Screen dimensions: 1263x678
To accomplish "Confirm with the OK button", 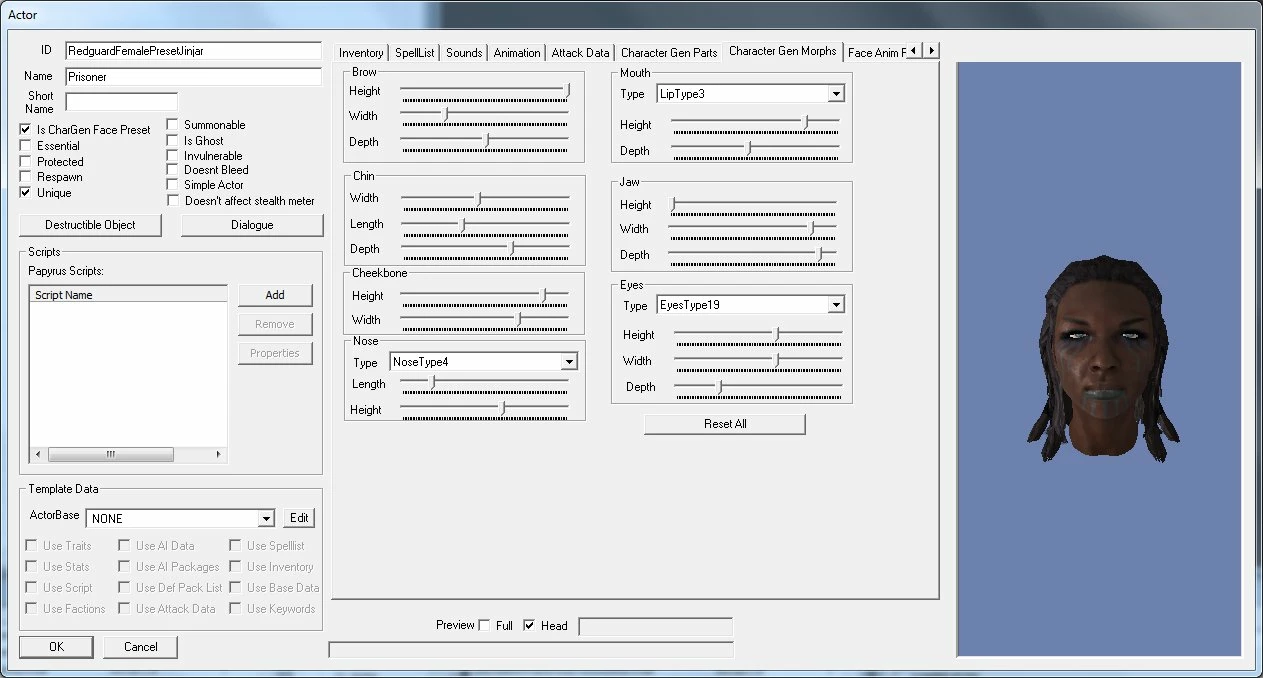I will pyautogui.click(x=56, y=647).
